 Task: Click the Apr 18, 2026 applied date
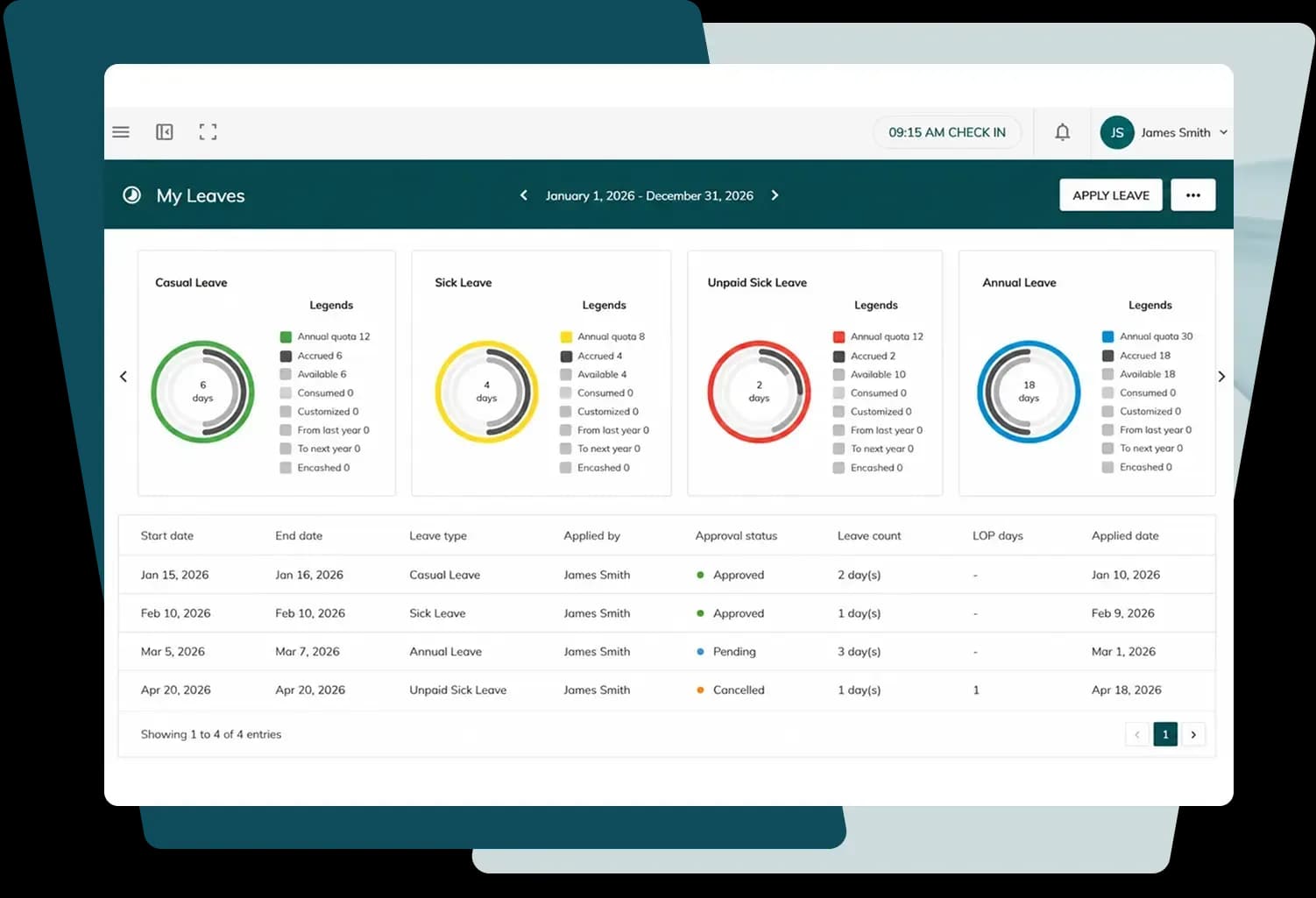(x=1126, y=690)
